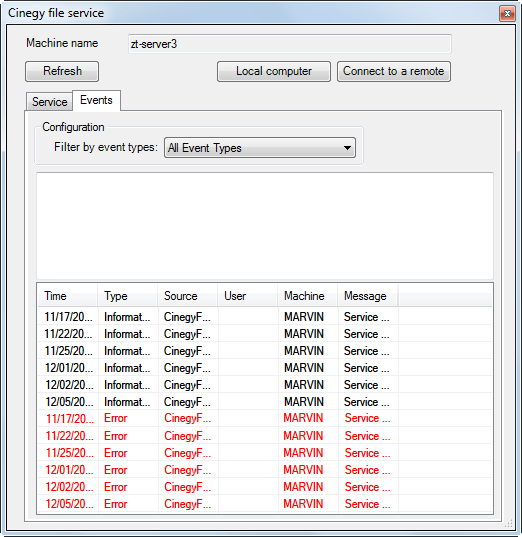The image size is (522, 537).
Task: Select the 12/05 Information event row time
Action: (69, 402)
